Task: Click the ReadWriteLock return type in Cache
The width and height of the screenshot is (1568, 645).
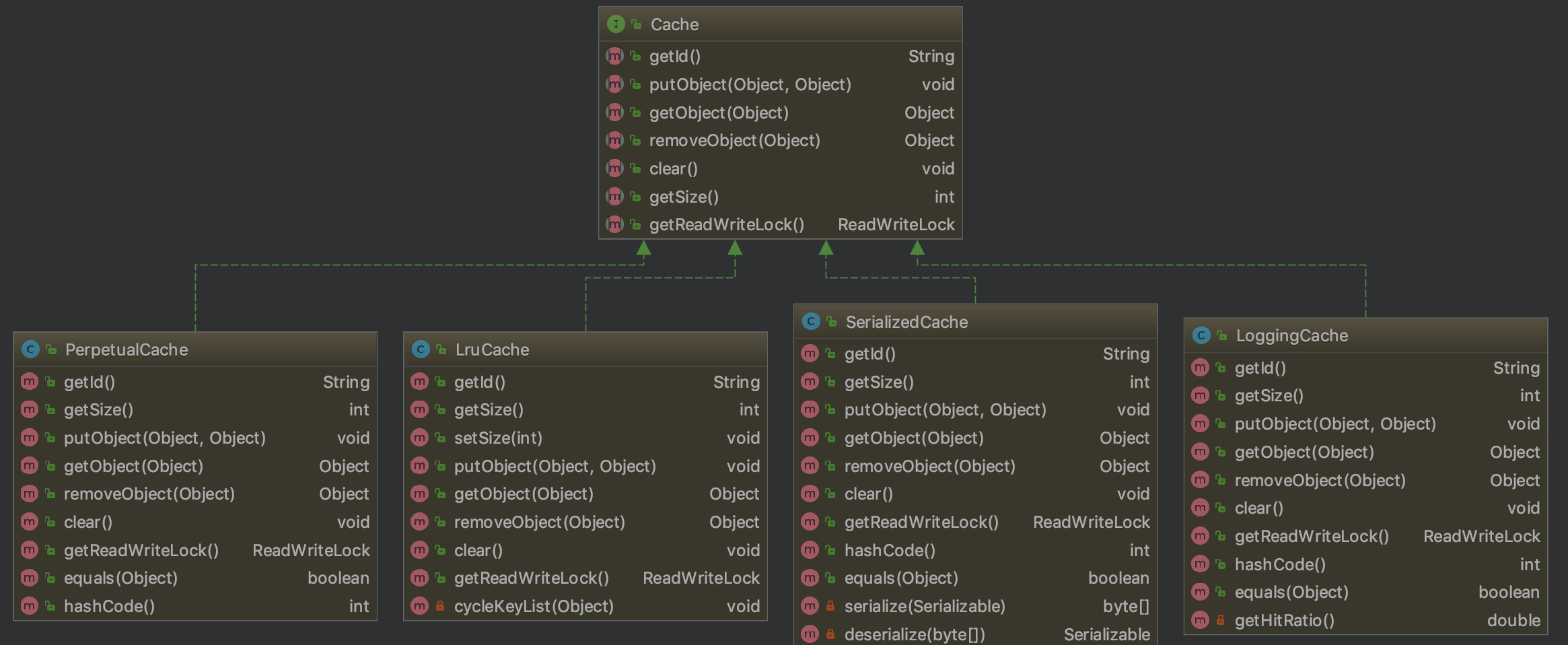Action: [896, 224]
